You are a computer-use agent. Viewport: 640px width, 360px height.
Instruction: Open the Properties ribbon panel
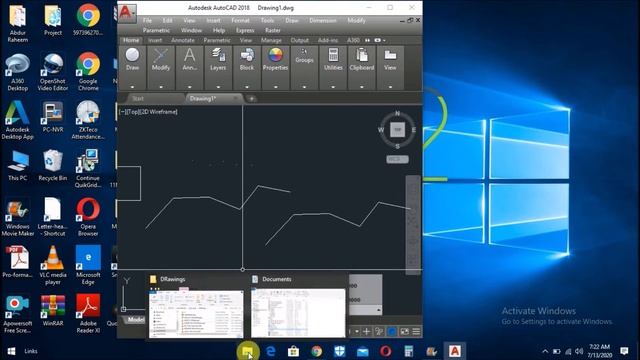pos(276,60)
